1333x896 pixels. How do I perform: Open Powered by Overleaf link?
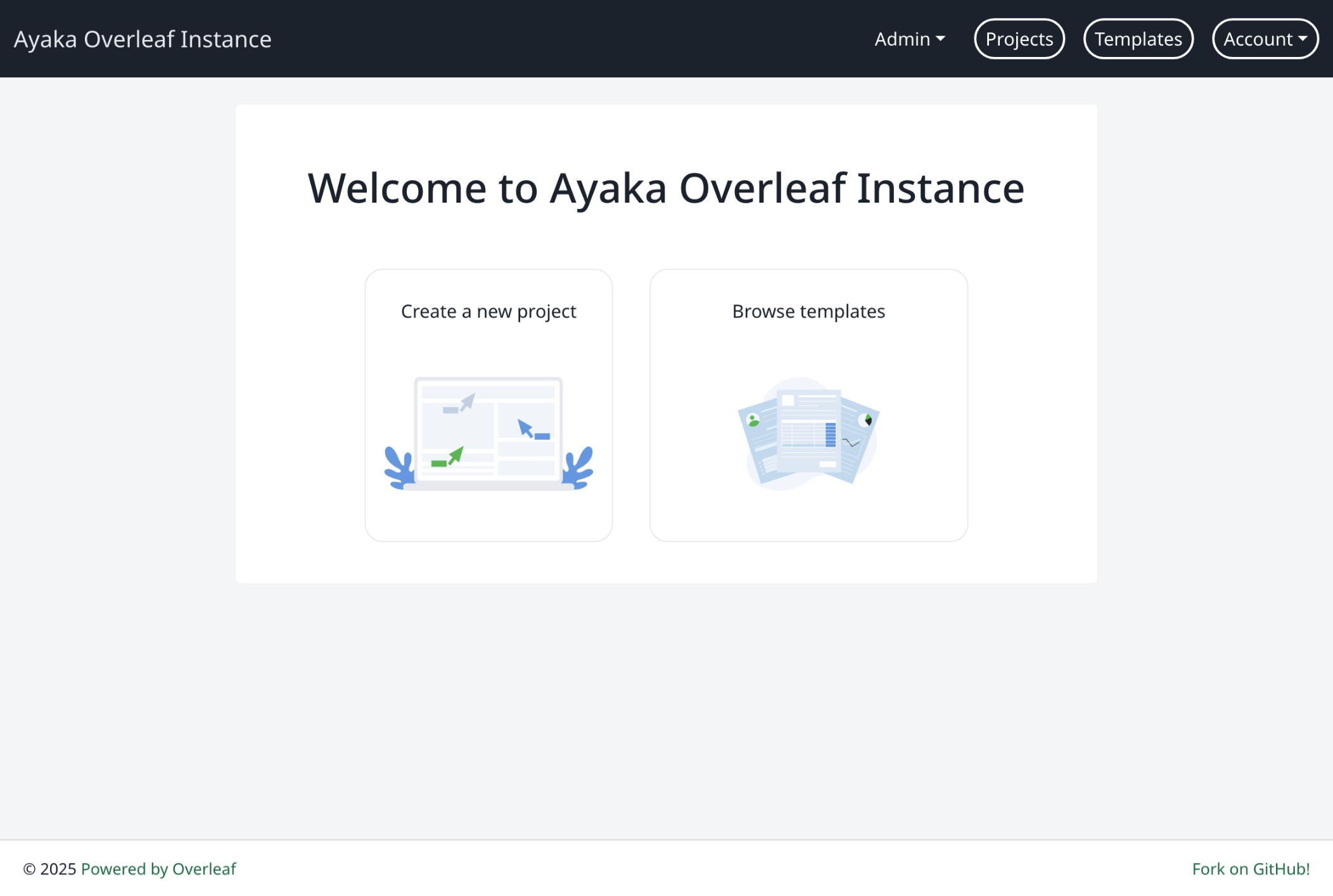click(x=158, y=869)
